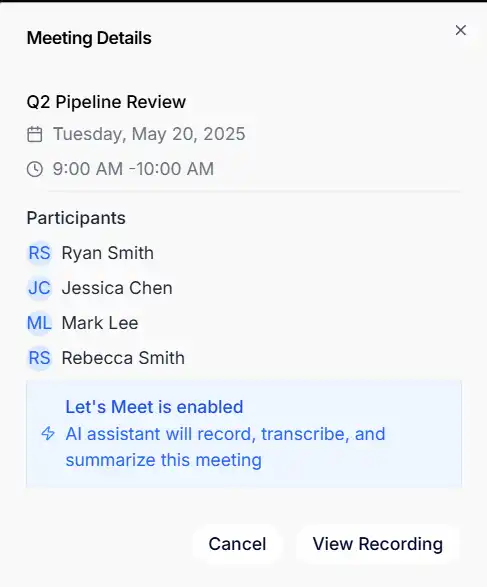Viewport: 487px width, 587px height.
Task: Click the 9:00 AM -10:00 AM time range
Action: [x=133, y=169]
